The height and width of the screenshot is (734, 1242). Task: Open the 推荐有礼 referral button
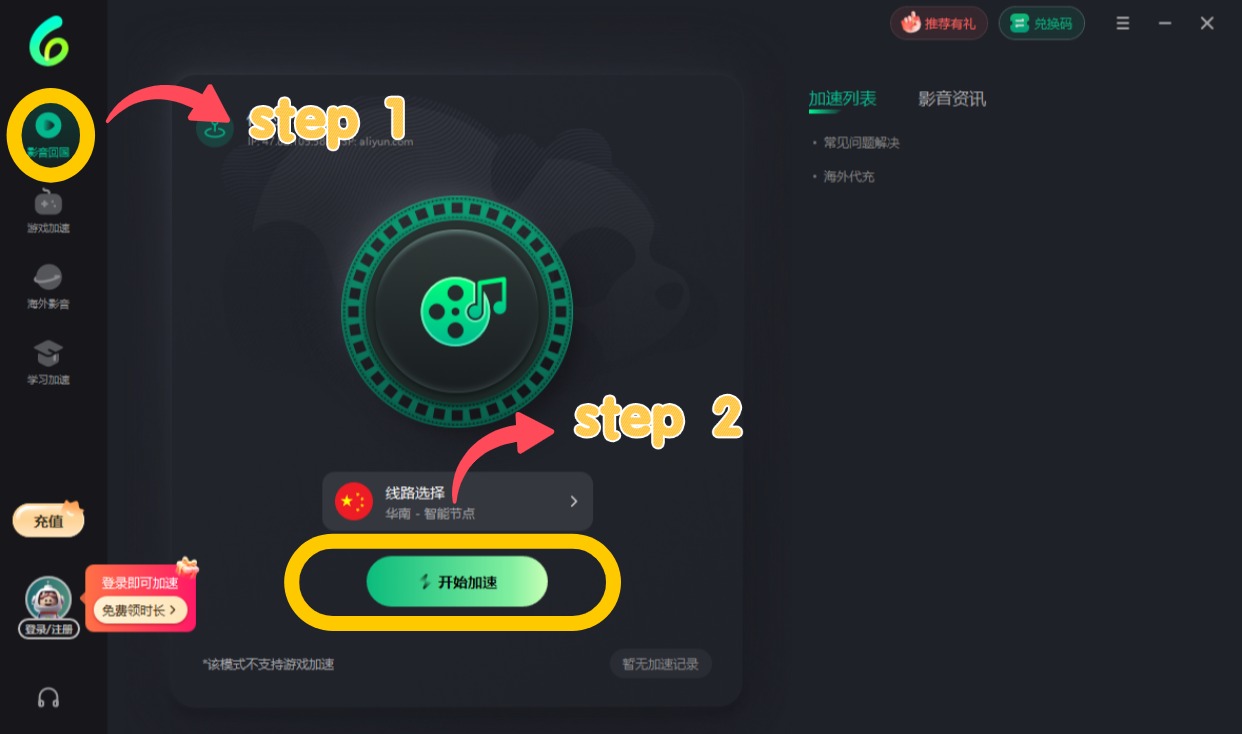(939, 23)
